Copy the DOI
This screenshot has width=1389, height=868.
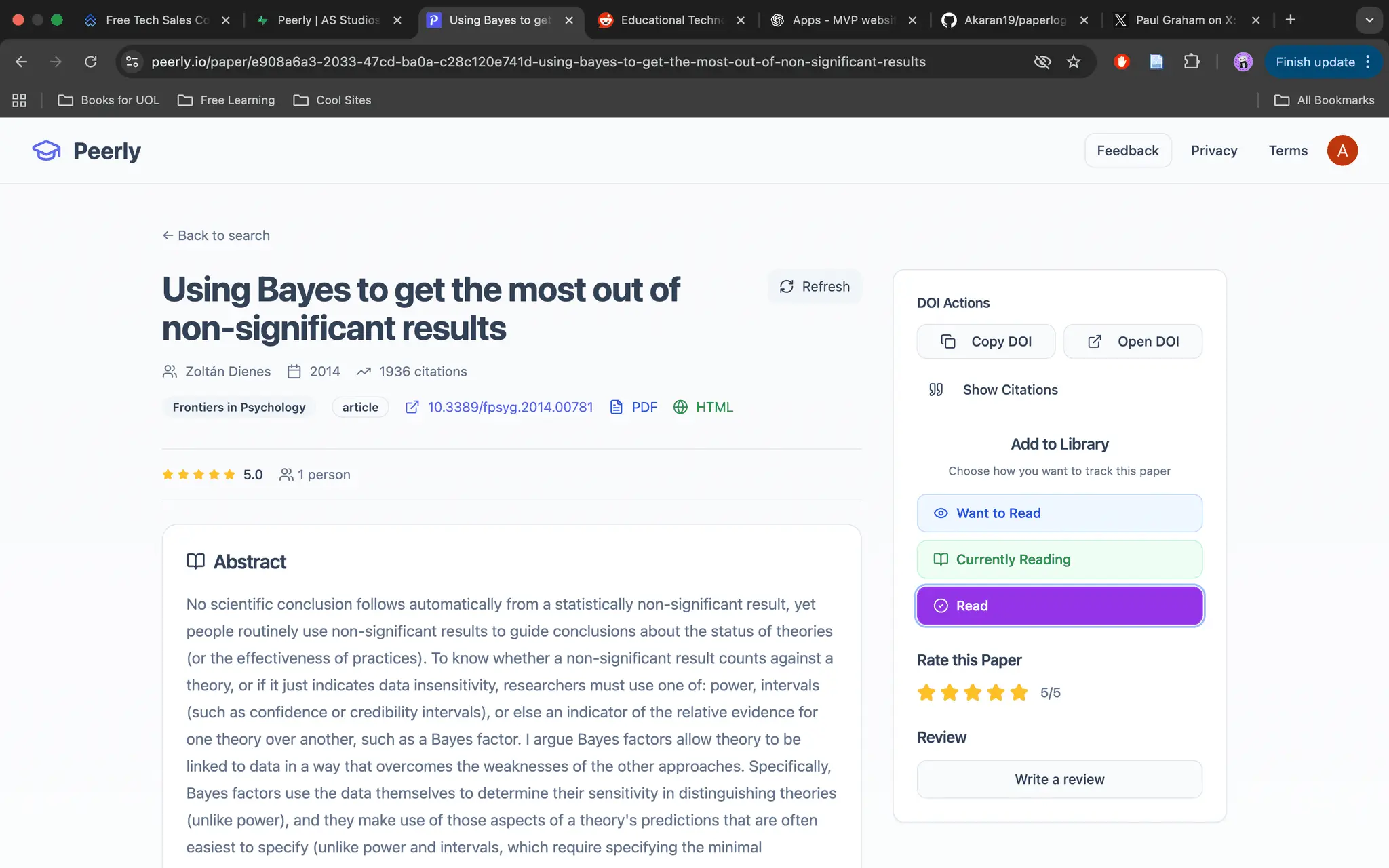point(986,341)
